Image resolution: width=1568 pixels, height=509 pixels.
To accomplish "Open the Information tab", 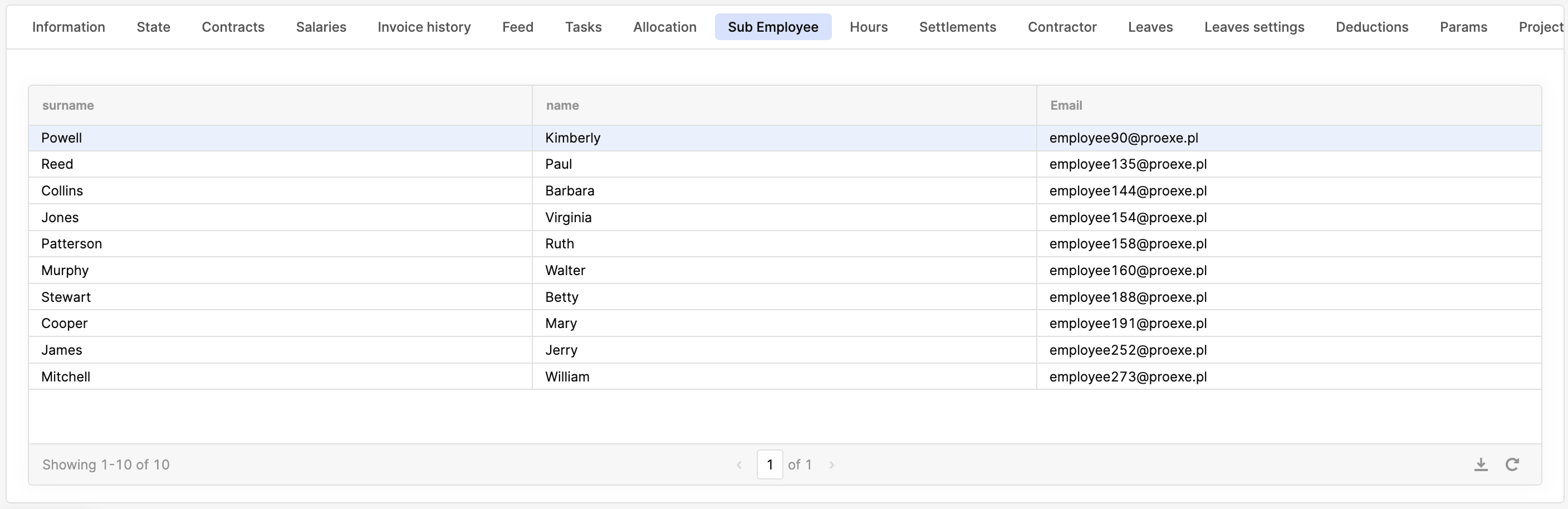I will (x=69, y=27).
